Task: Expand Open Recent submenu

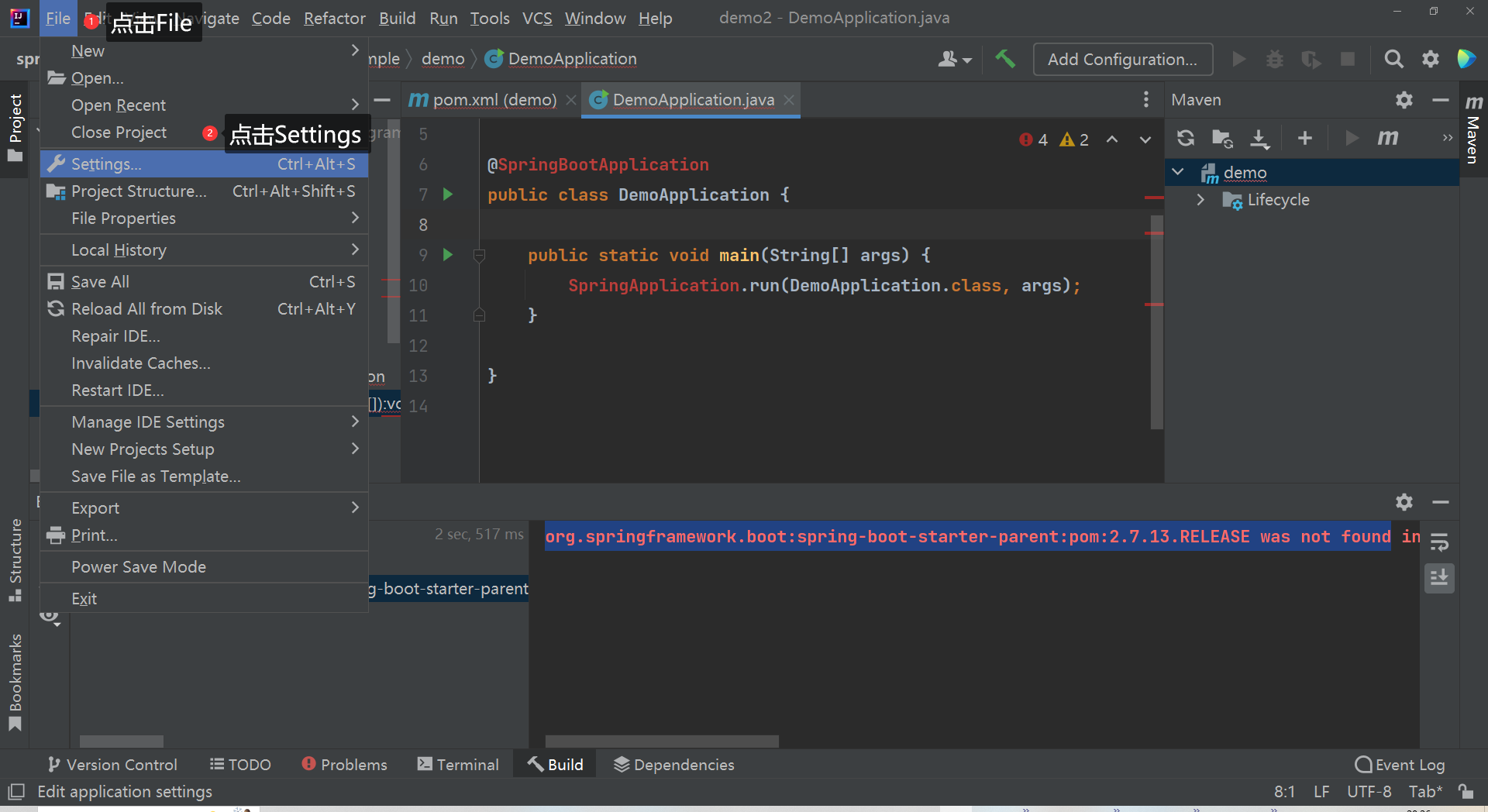Action: pyautogui.click(x=355, y=105)
